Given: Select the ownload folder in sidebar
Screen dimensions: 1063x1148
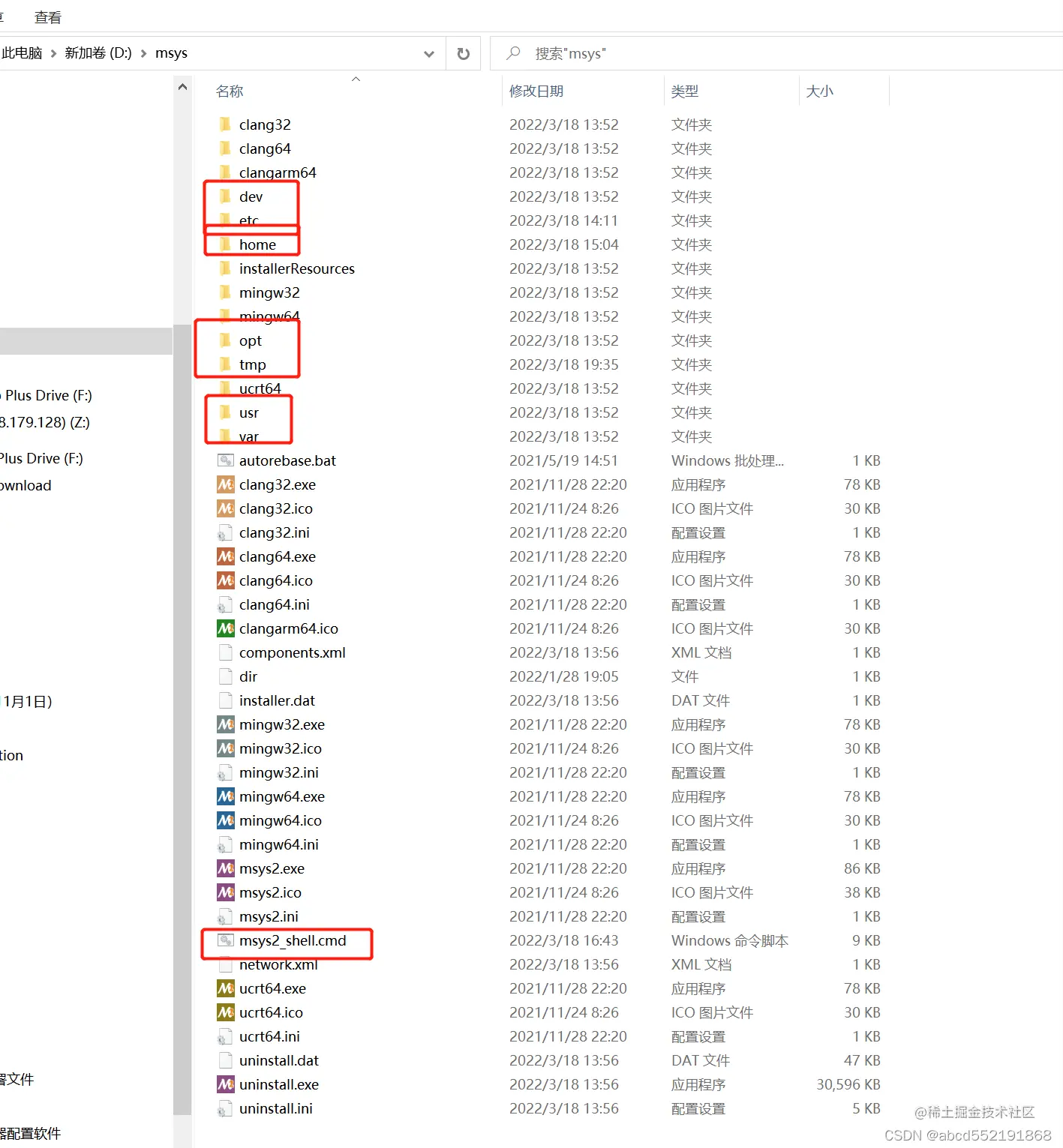Looking at the screenshot, I should tap(26, 485).
